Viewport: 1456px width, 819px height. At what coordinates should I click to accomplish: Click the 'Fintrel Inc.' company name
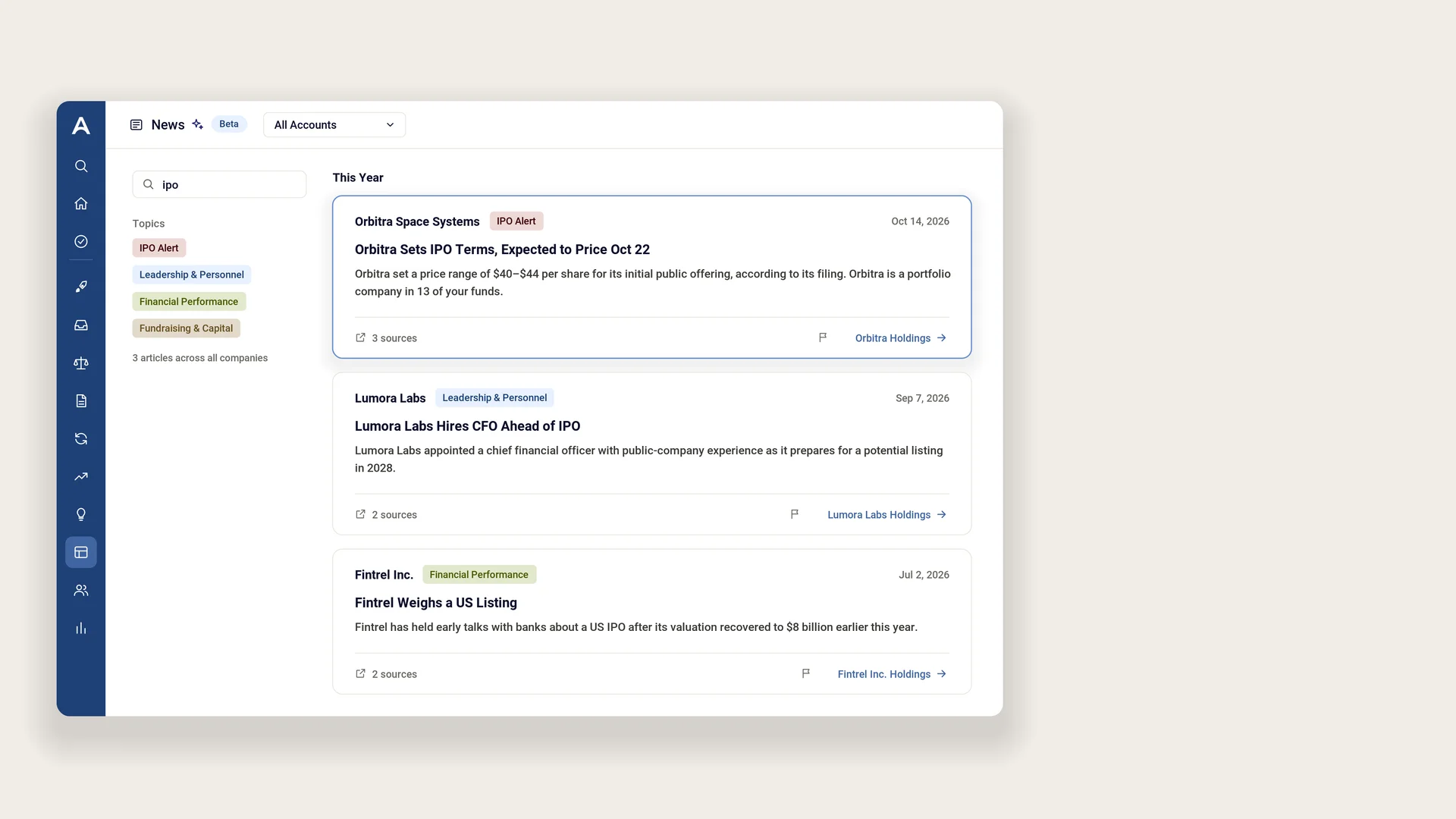384,575
